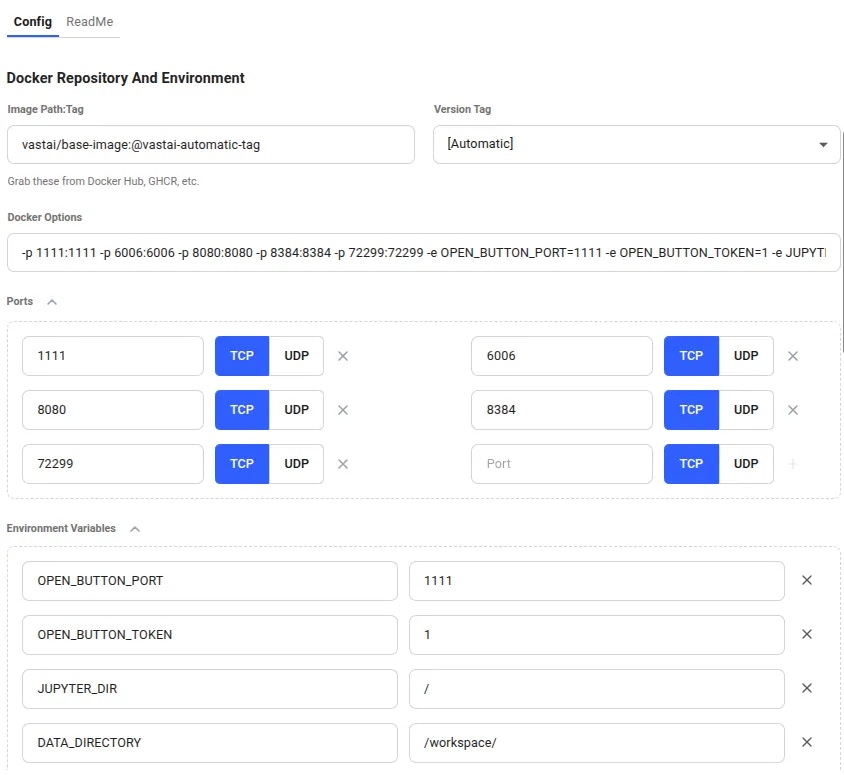Click the empty Port input field
The image size is (844, 775).
click(562, 464)
